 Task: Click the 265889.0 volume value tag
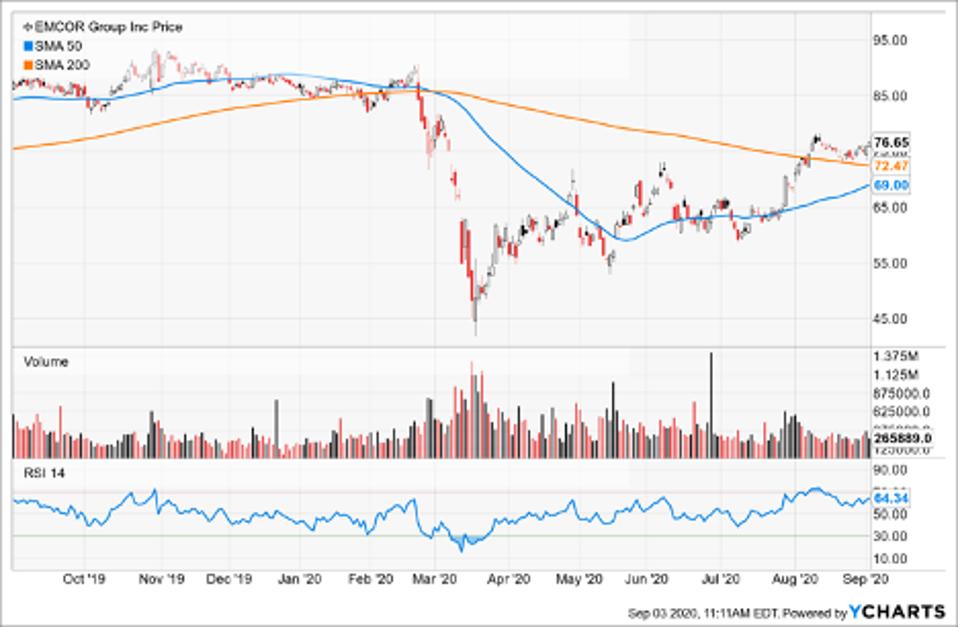902,437
